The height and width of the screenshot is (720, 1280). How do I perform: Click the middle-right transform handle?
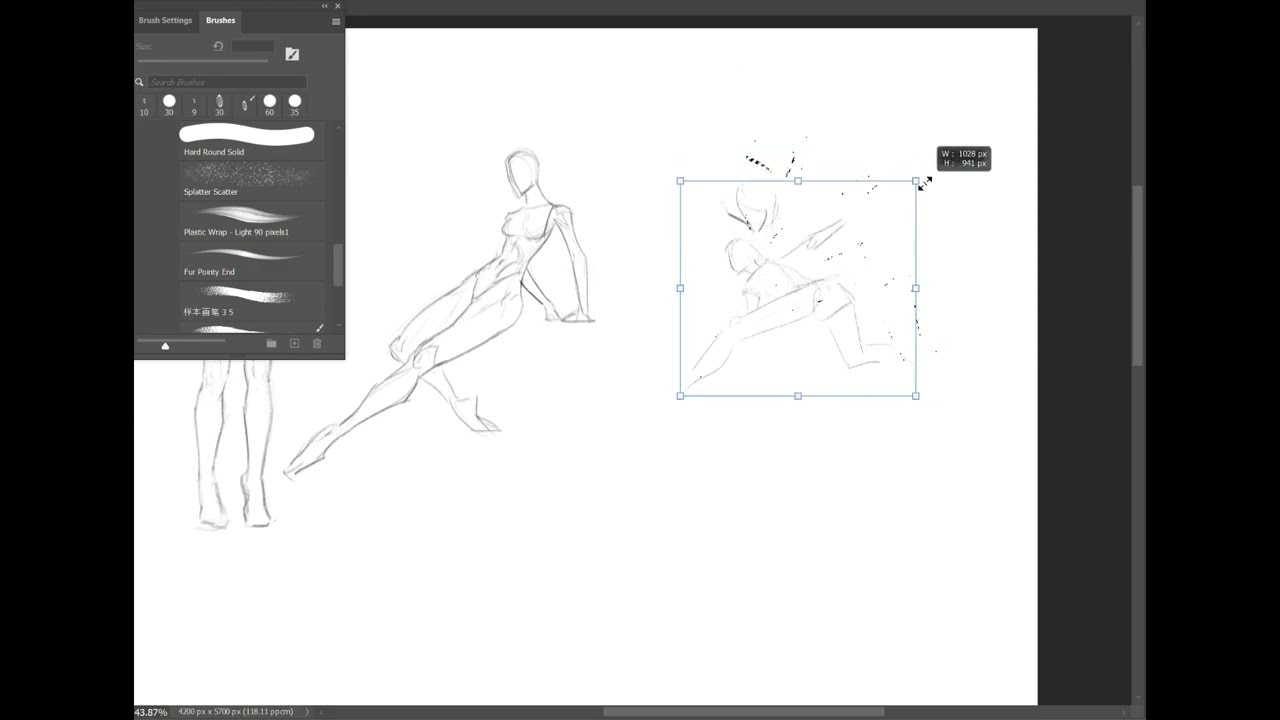click(916, 288)
